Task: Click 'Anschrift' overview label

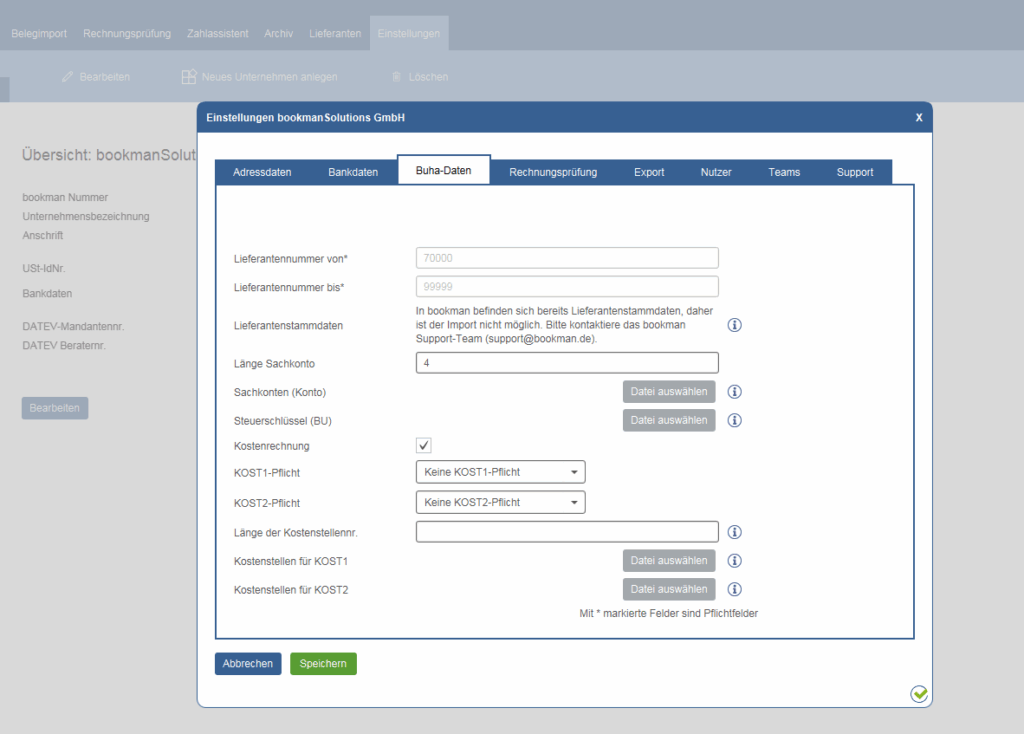Action: [42, 235]
